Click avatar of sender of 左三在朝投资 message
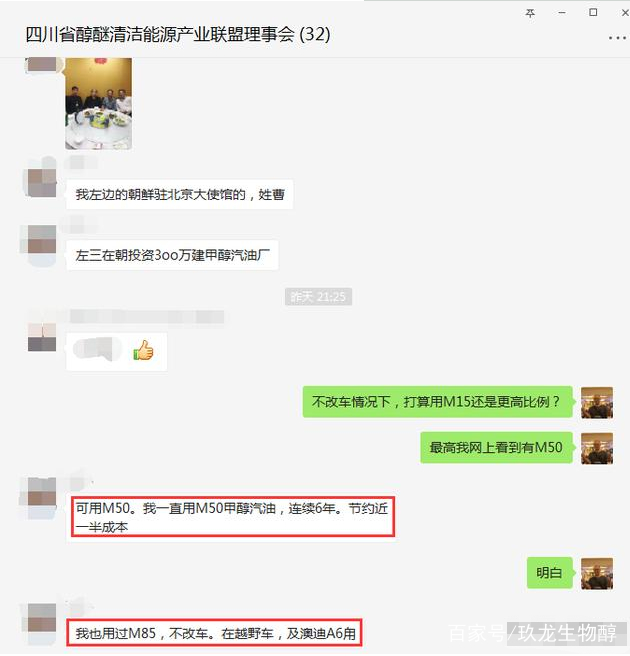The height and width of the screenshot is (656, 630). (x=42, y=239)
